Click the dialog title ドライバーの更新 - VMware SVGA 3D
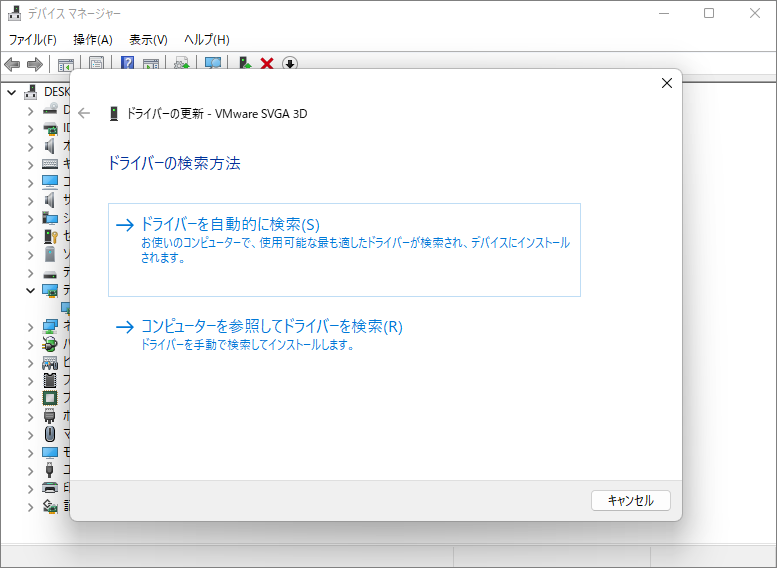 [x=217, y=114]
